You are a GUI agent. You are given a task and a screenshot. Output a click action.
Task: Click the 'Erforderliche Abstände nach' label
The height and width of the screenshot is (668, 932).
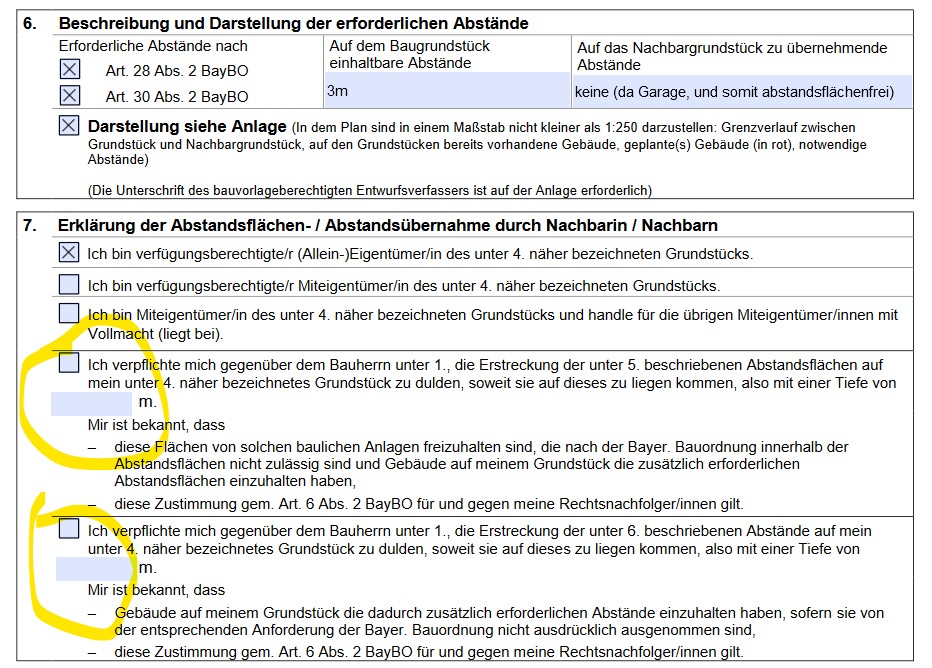153,46
